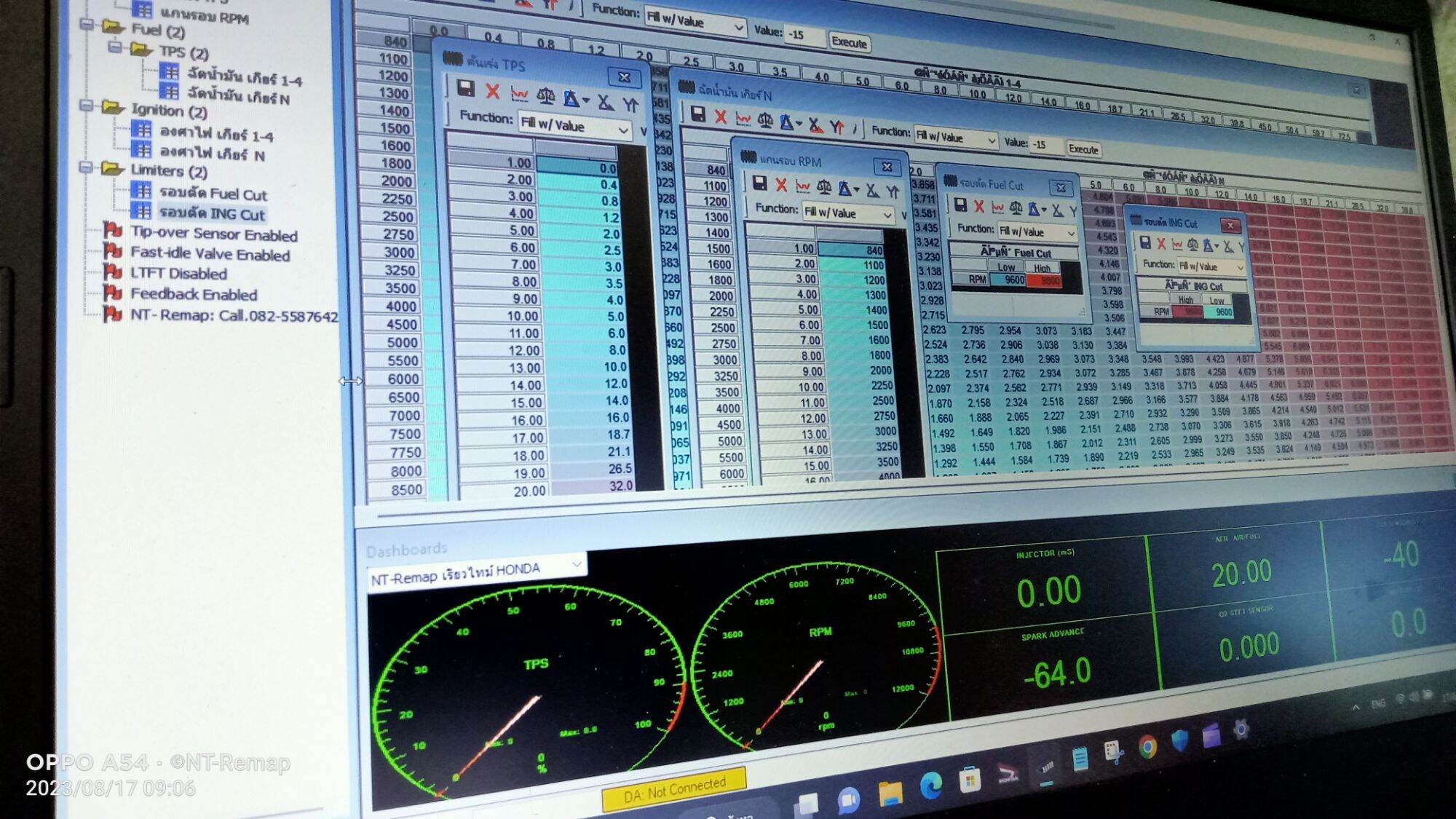Screen dimensions: 1456x819
Task: Select the Fuel Cut High RPM red cell
Action: click(x=1045, y=281)
